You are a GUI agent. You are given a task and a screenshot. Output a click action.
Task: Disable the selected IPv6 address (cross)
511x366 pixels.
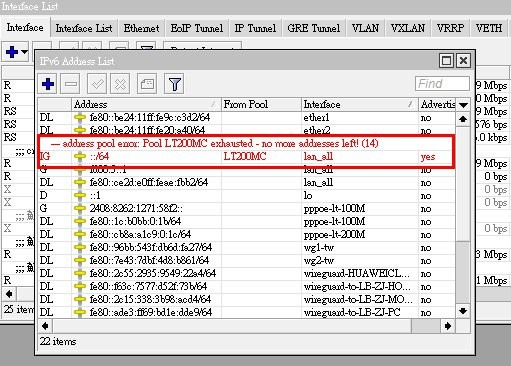(120, 84)
